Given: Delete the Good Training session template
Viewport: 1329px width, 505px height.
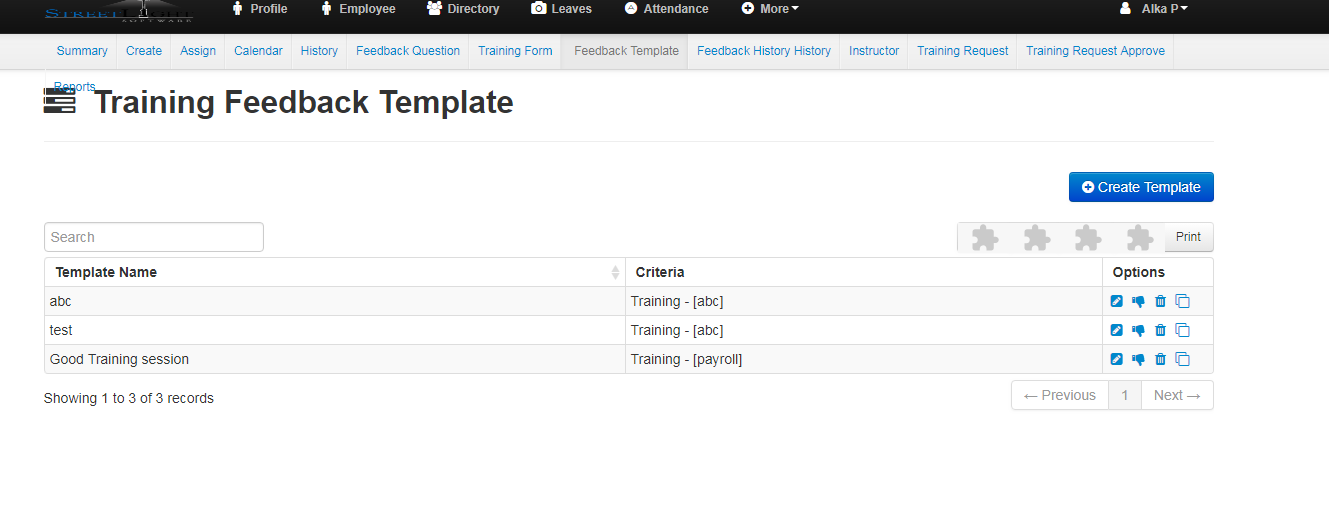Looking at the screenshot, I should coord(1160,360).
